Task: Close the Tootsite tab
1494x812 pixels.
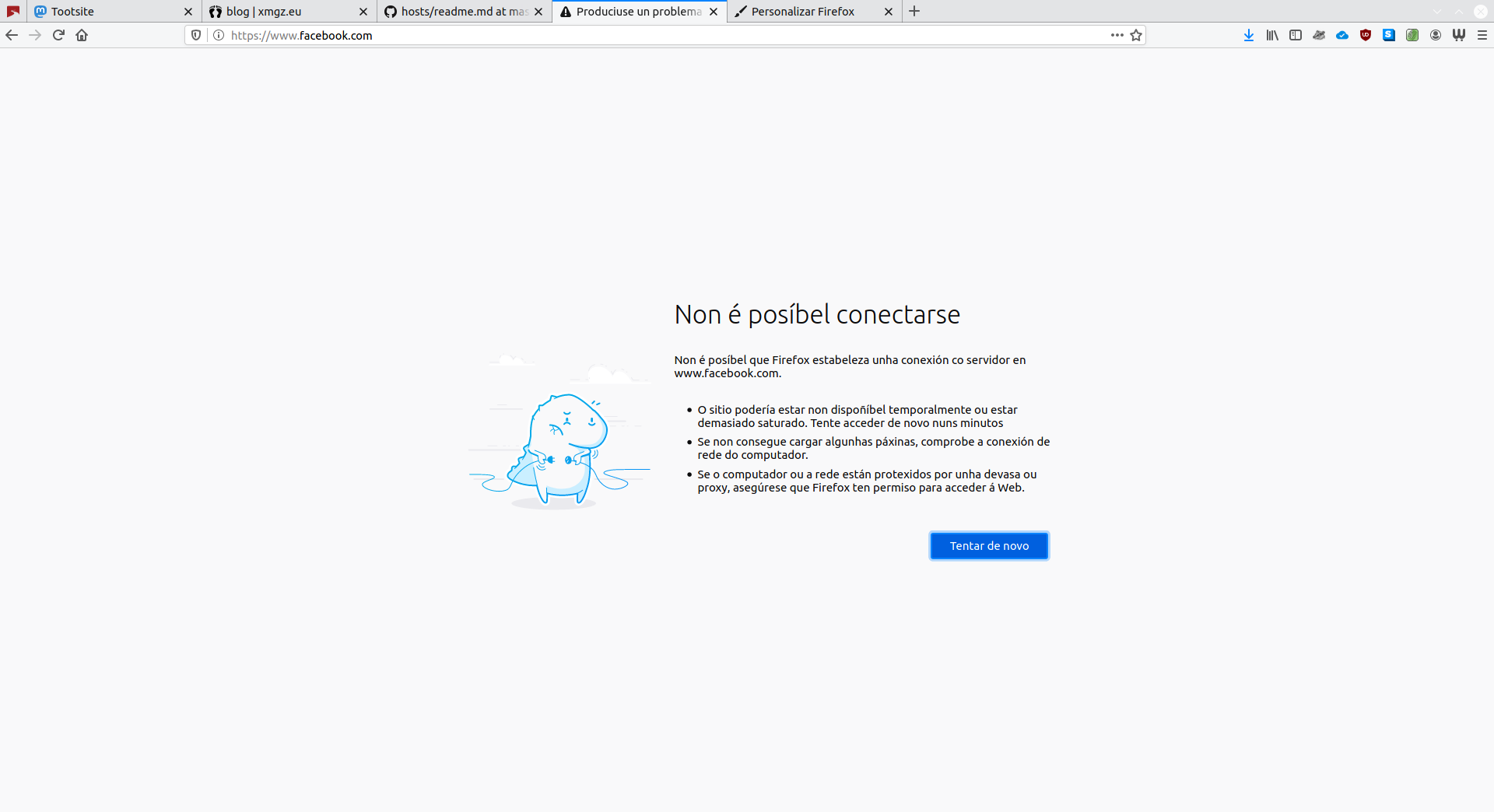Action: click(x=188, y=12)
